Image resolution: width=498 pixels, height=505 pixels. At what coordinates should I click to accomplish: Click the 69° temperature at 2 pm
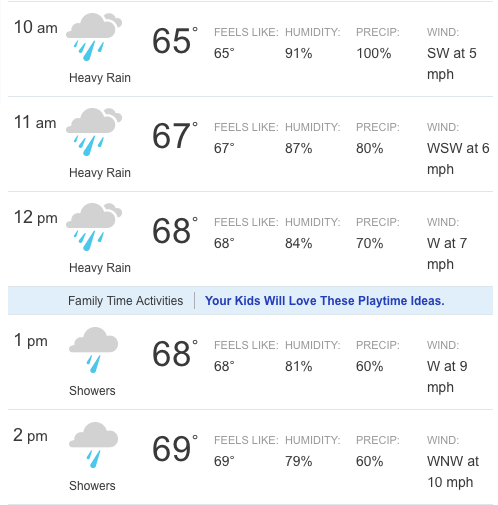coord(175,449)
